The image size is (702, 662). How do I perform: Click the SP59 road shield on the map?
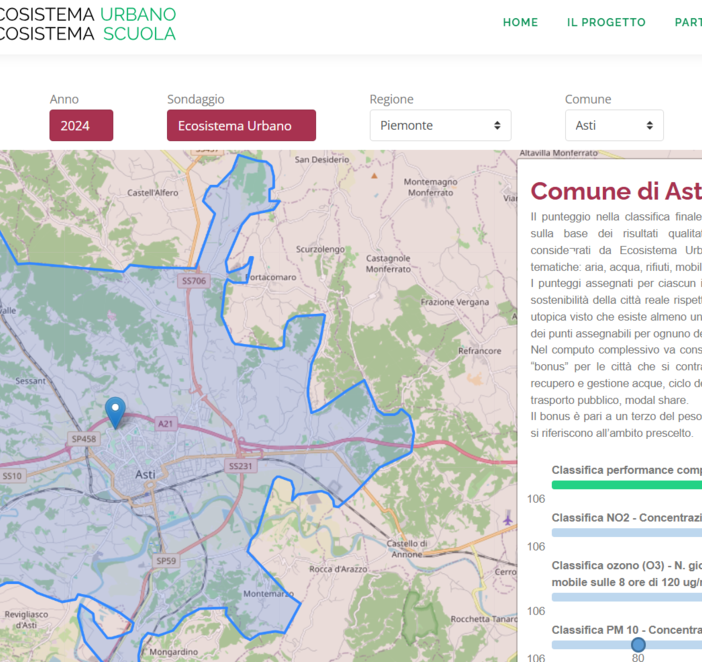click(166, 561)
